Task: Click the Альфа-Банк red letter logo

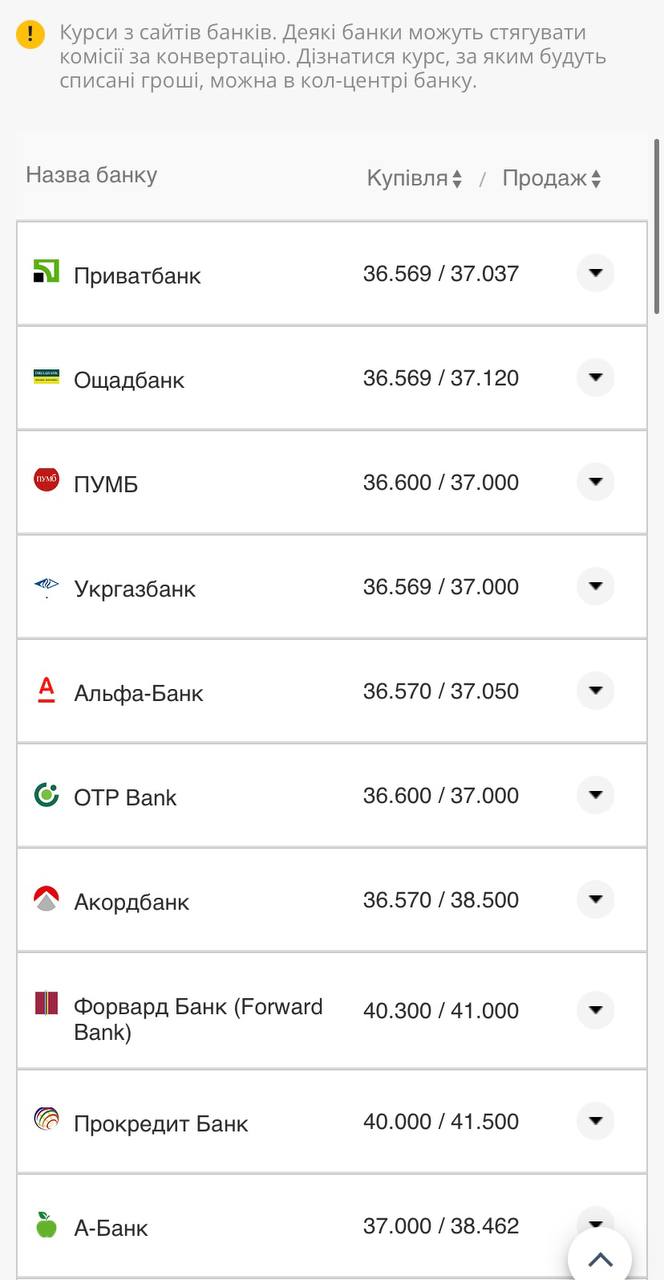Action: 46,689
